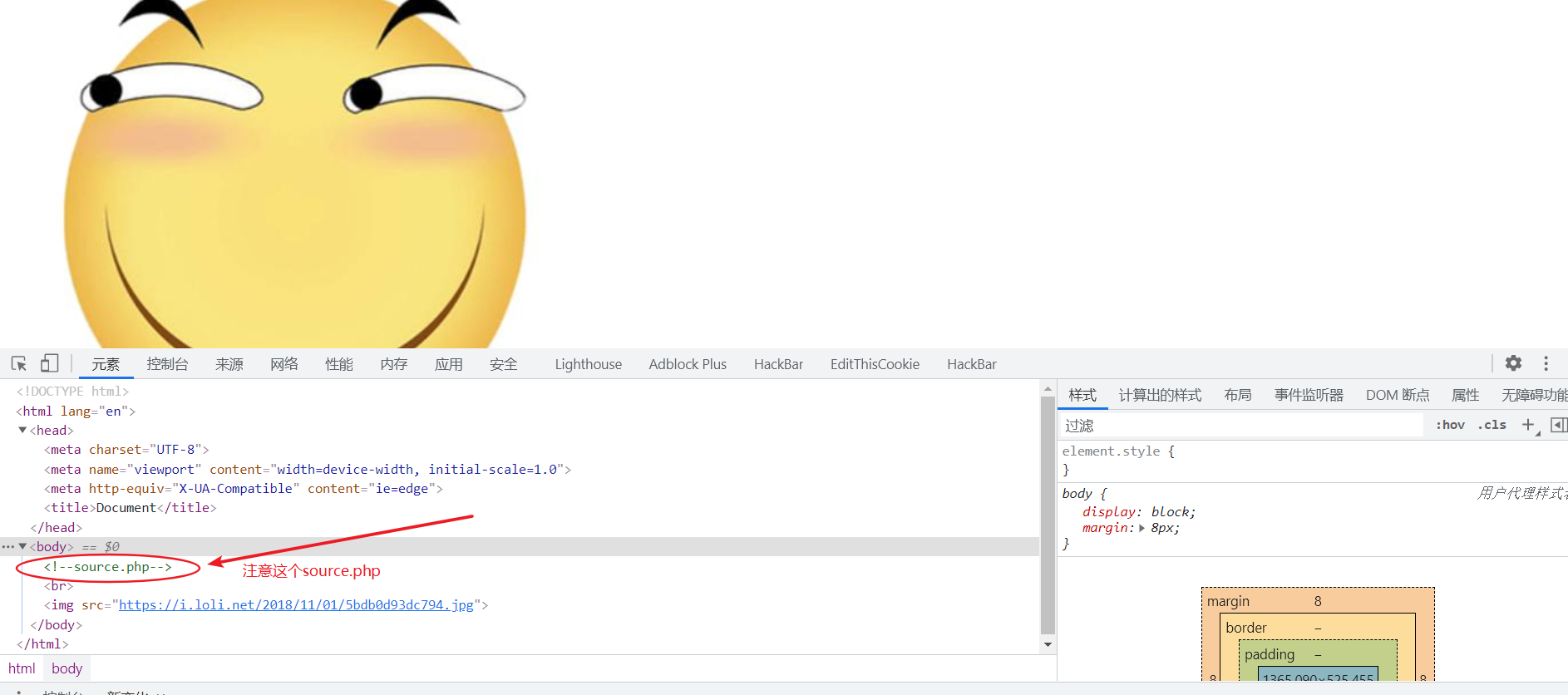Collapse the body element node
Image resolution: width=1568 pixels, height=695 pixels.
click(x=22, y=546)
